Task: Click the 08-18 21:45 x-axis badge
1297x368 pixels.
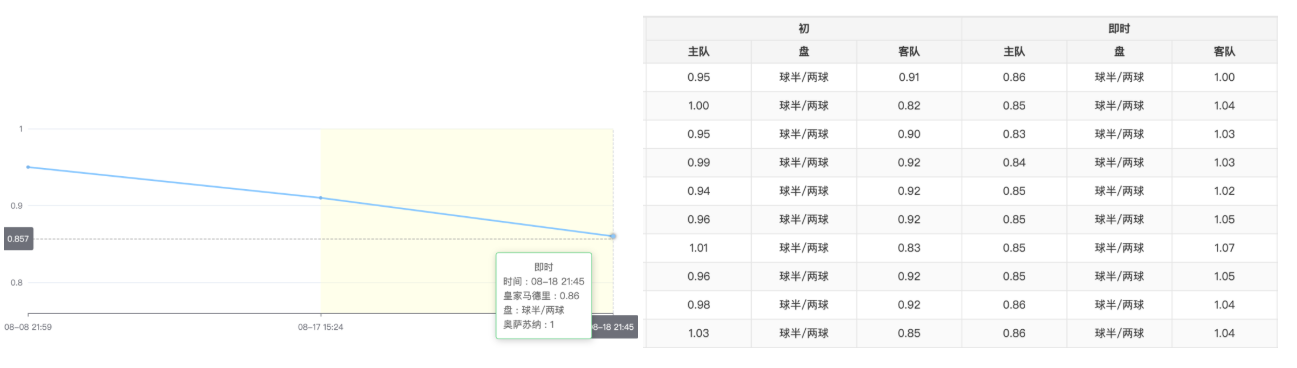Action: pyautogui.click(x=612, y=327)
